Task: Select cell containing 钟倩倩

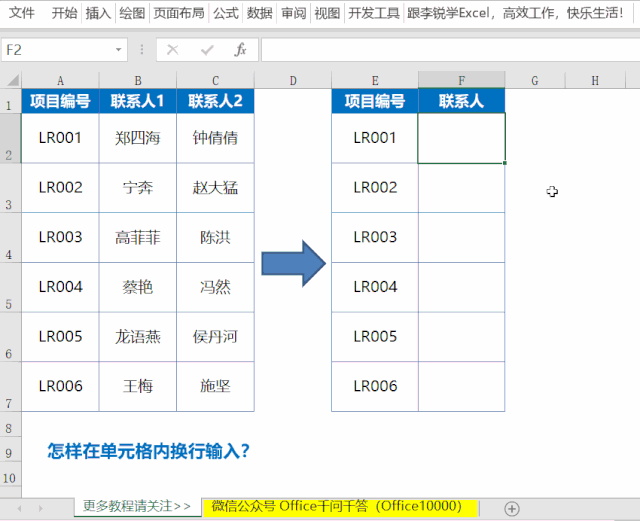Action: click(216, 138)
